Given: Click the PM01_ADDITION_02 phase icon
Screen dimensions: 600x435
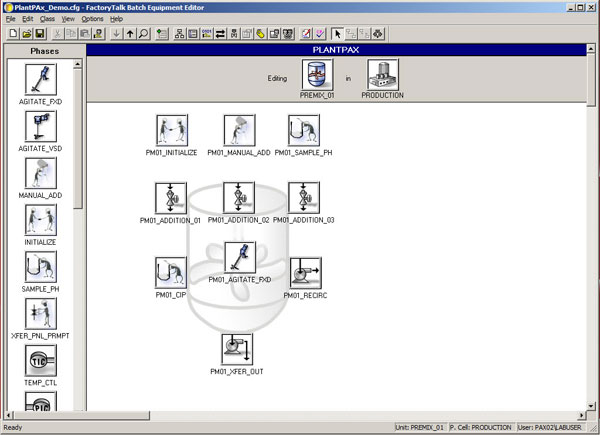Looking at the screenshot, I should click(239, 198).
